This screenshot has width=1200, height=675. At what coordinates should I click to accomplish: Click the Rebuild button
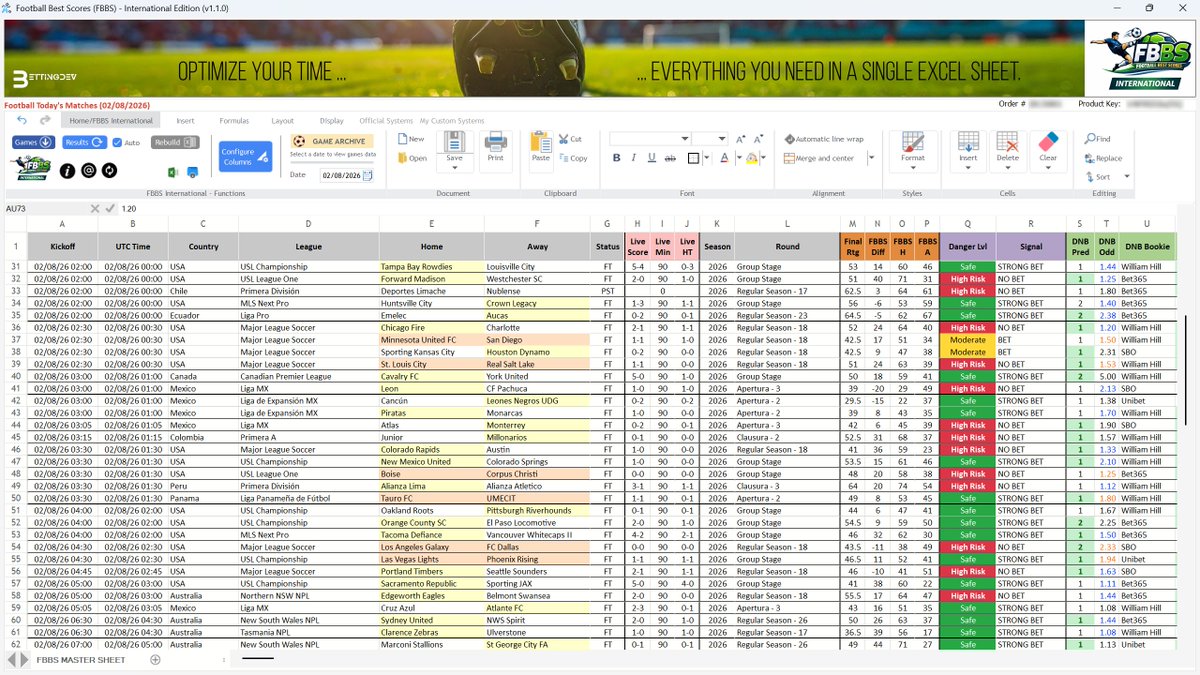(x=176, y=143)
